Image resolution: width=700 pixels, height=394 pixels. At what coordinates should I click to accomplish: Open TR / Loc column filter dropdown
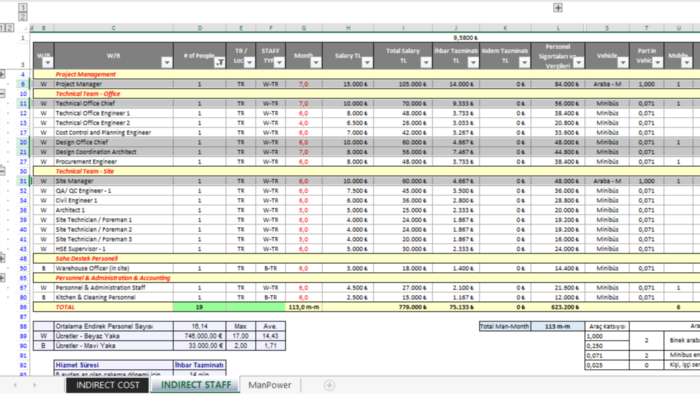249,62
